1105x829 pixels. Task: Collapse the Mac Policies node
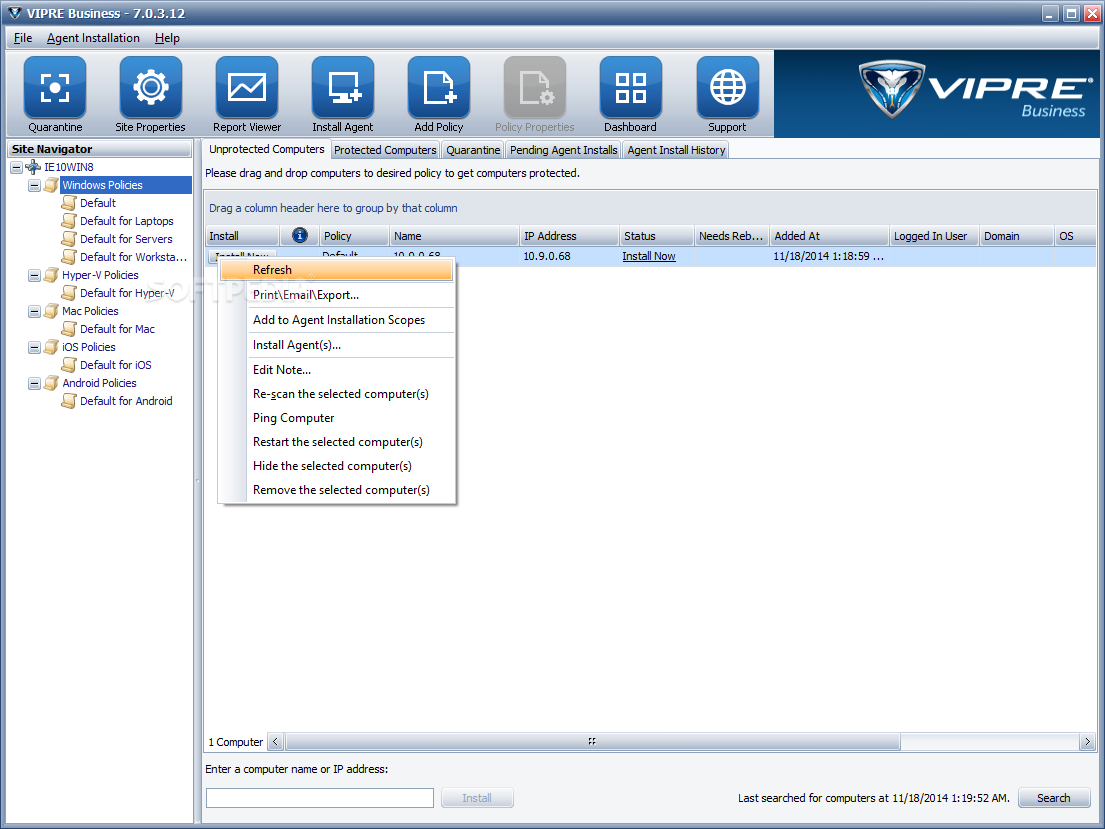click(34, 312)
